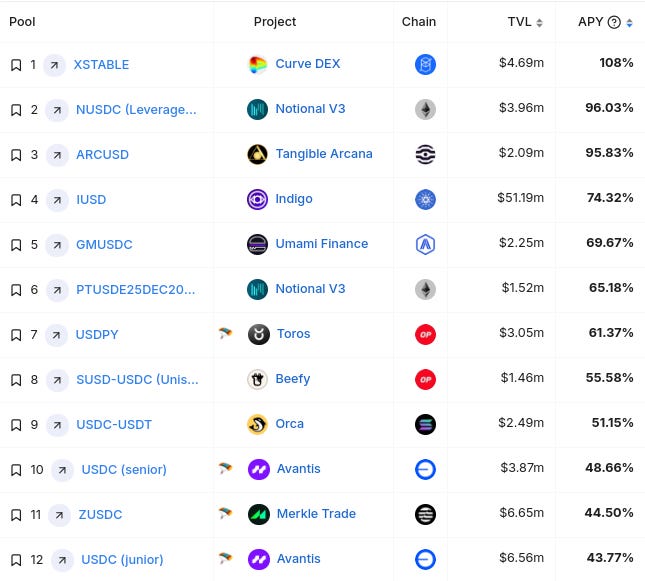Open external link arrow for XSTABLE

tap(54, 65)
